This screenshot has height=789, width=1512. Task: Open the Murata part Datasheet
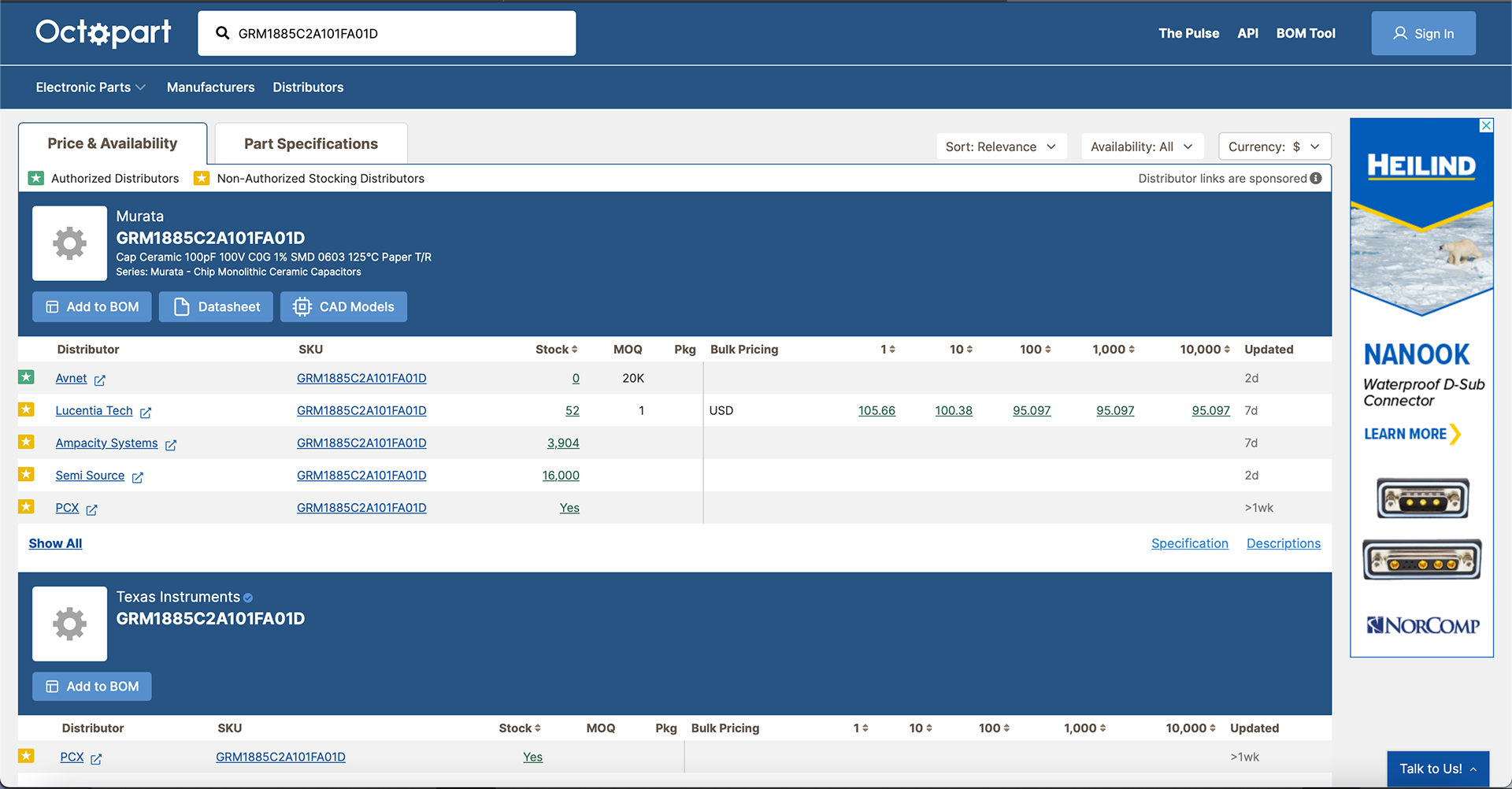(216, 307)
